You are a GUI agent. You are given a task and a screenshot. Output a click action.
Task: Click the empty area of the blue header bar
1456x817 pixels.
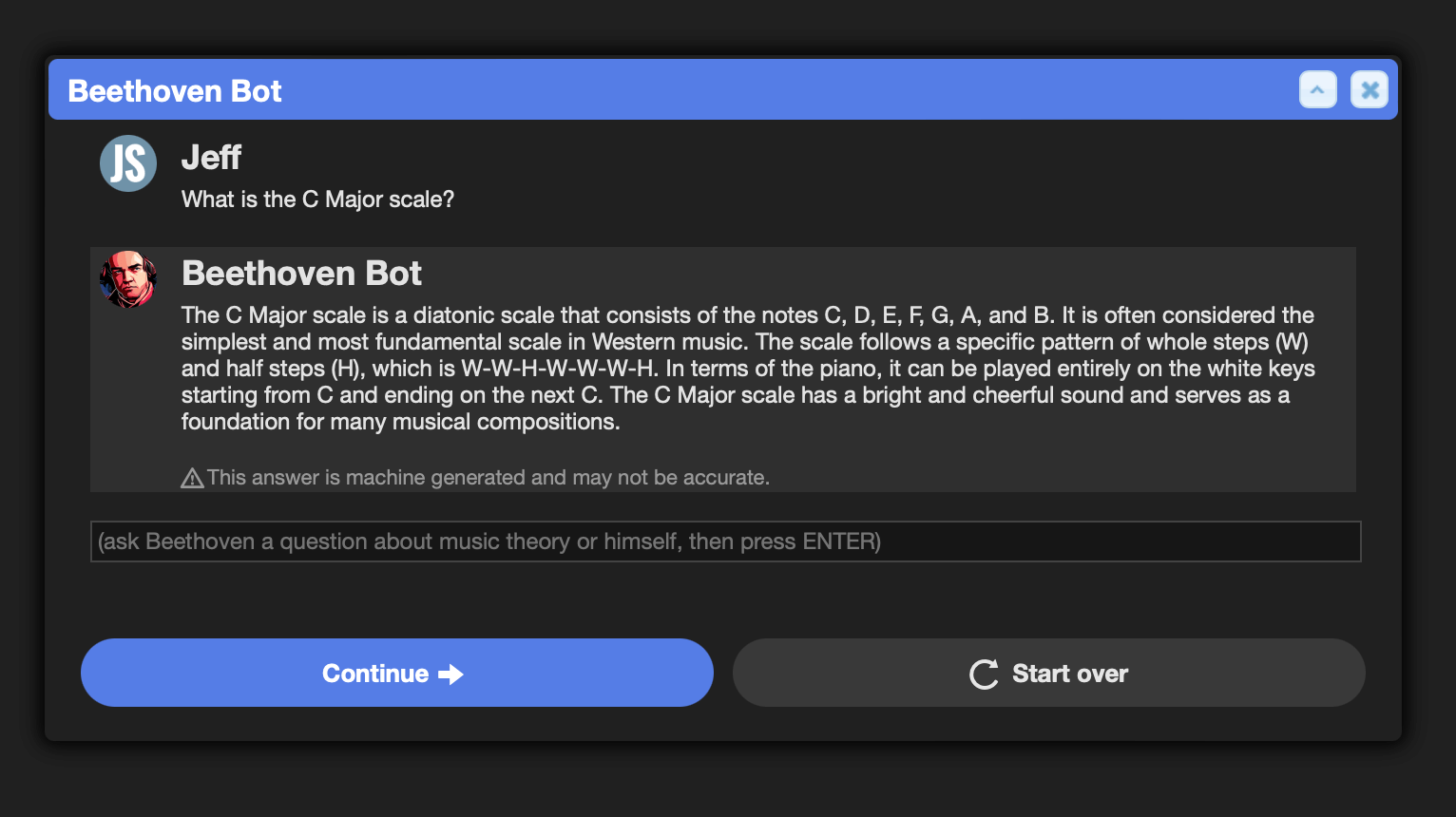pyautogui.click(x=789, y=90)
